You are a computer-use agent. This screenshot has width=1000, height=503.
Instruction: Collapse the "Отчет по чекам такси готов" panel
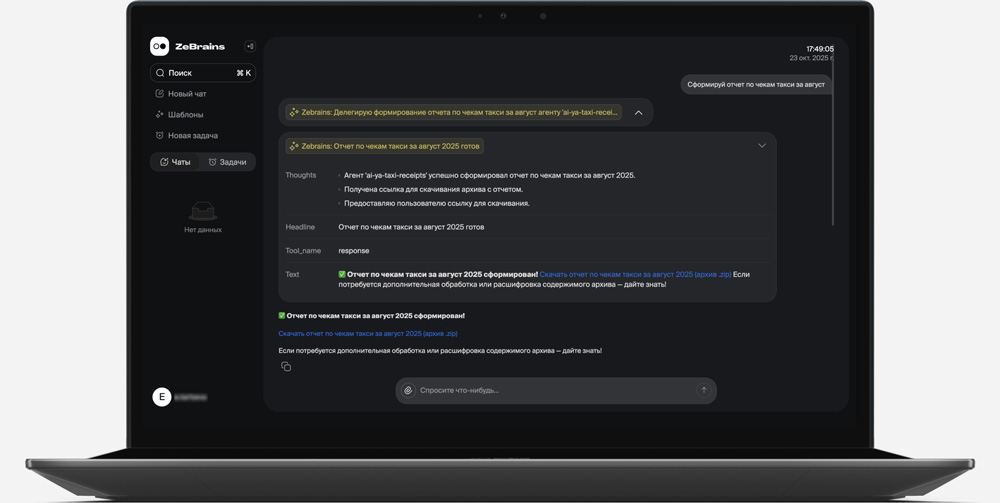tap(761, 146)
